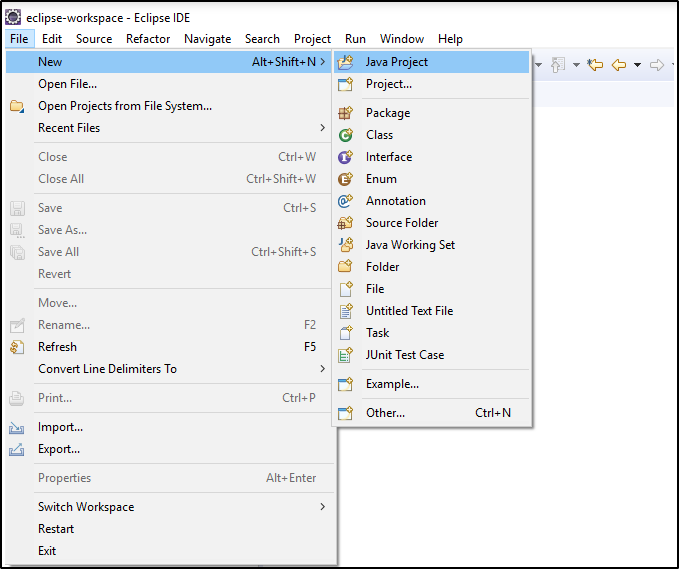Choose Source Folder menu entry
This screenshot has width=679, height=569.
[432, 223]
